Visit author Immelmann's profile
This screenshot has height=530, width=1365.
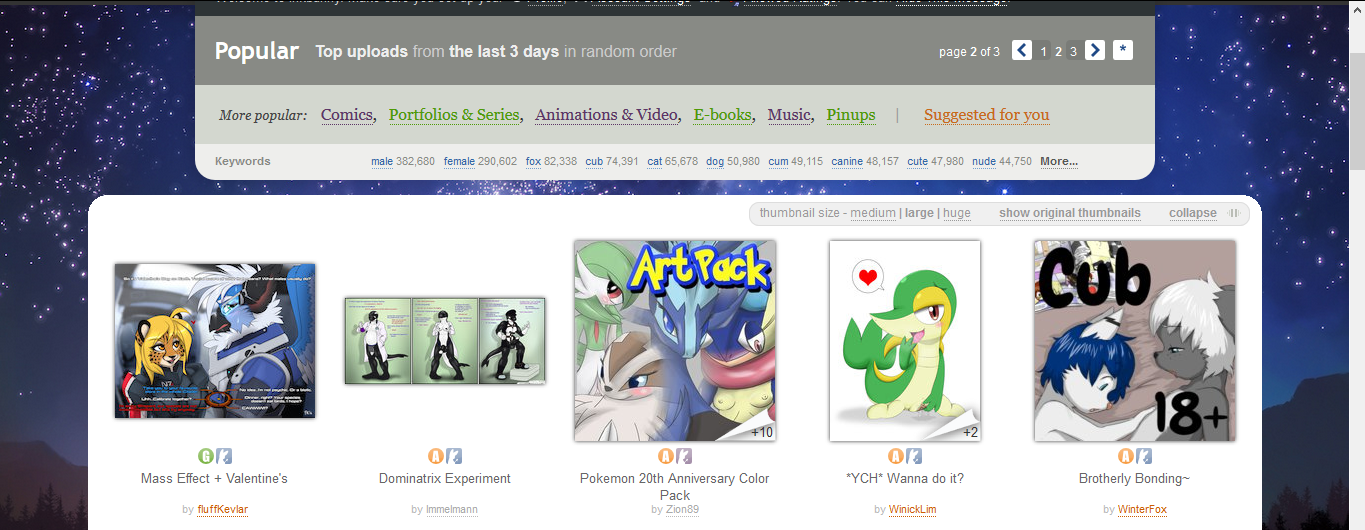tap(452, 510)
